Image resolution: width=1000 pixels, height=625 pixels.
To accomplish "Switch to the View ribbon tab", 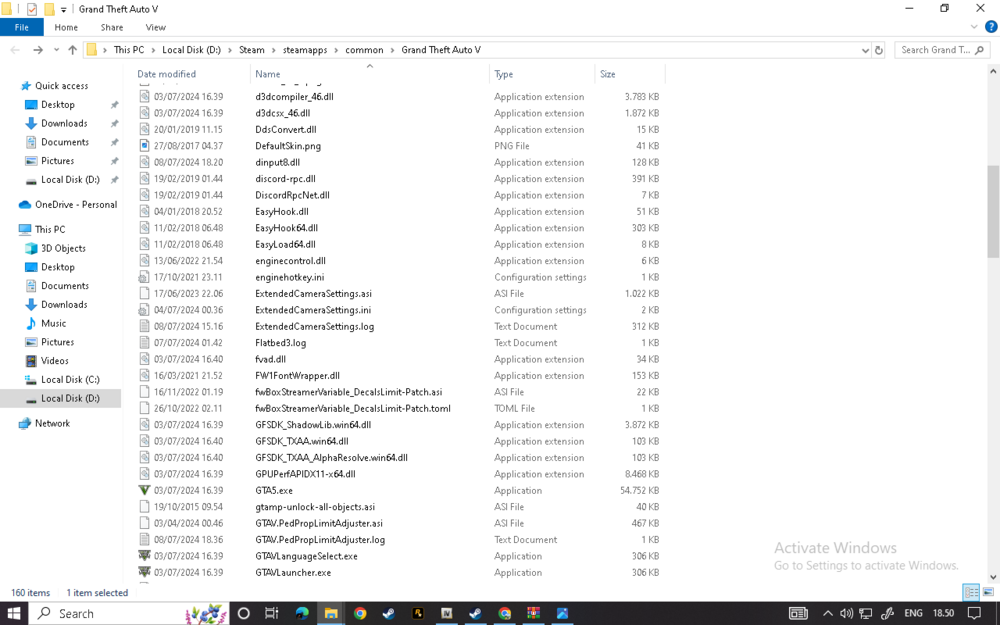I will click(x=155, y=27).
